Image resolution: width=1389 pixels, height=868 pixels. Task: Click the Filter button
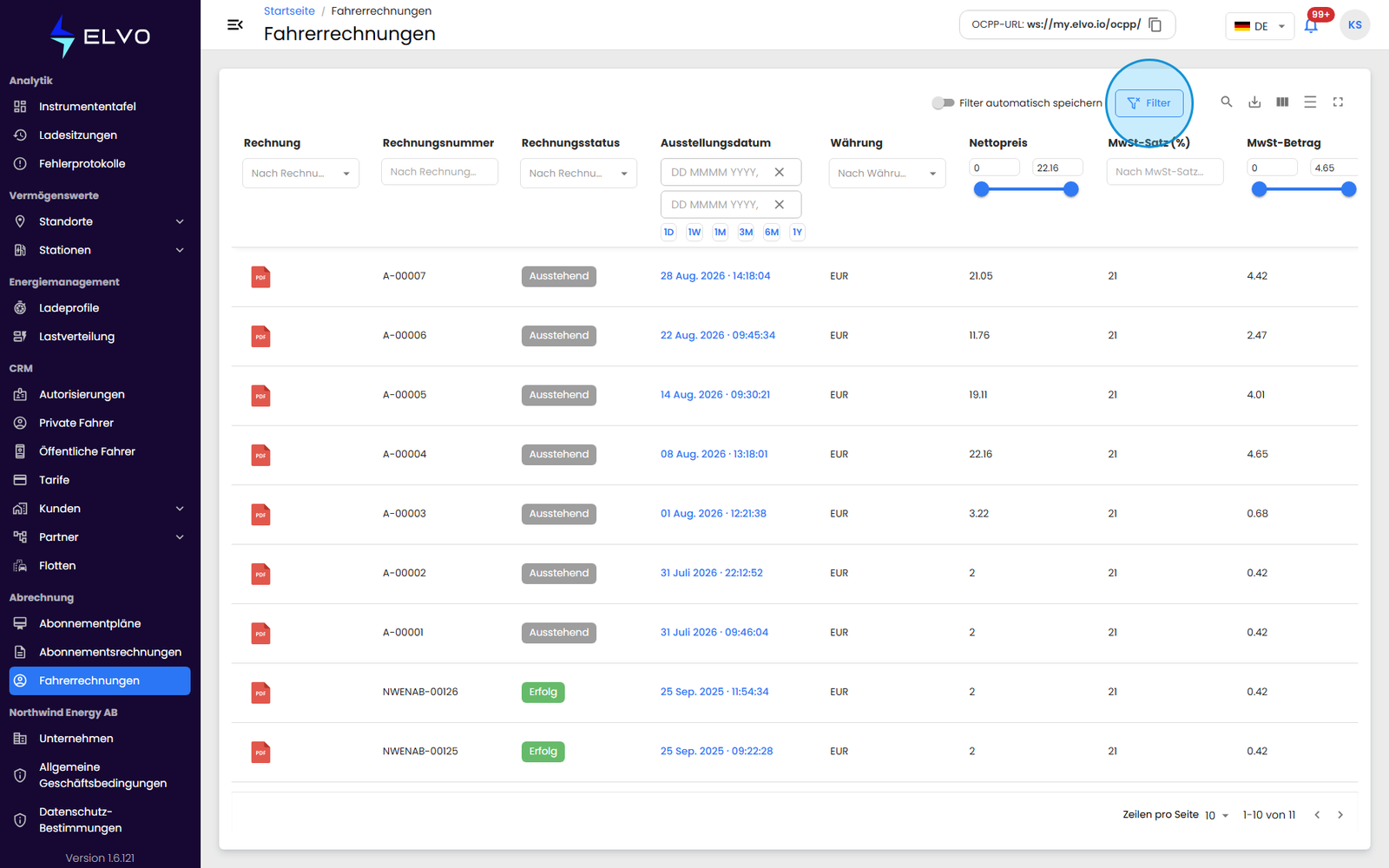pos(1149,102)
